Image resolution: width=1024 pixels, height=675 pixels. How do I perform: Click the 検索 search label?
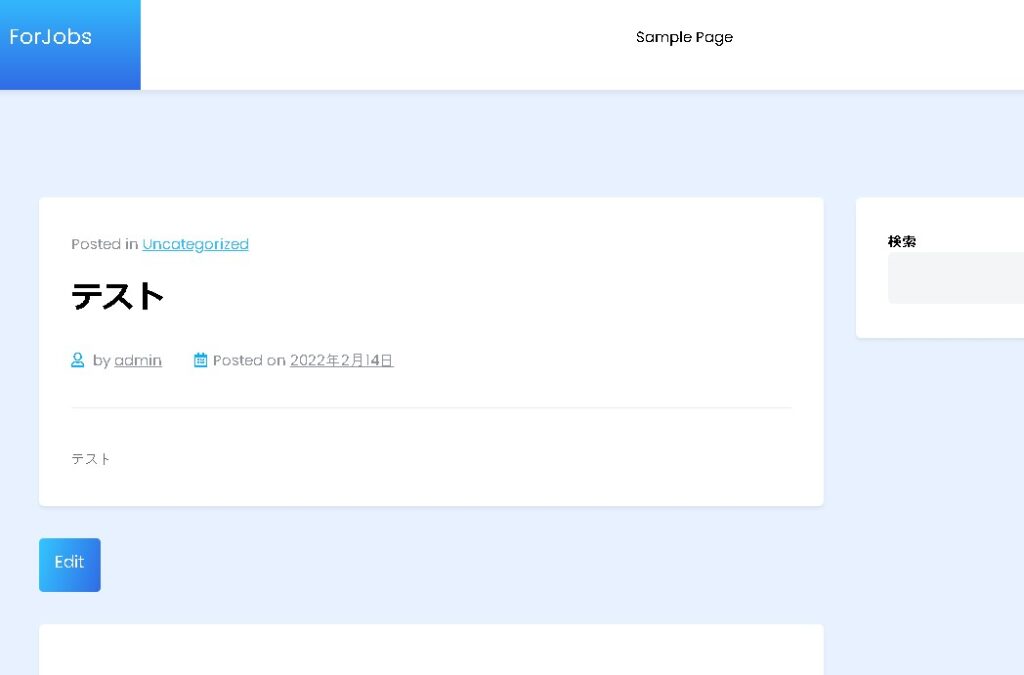click(902, 241)
